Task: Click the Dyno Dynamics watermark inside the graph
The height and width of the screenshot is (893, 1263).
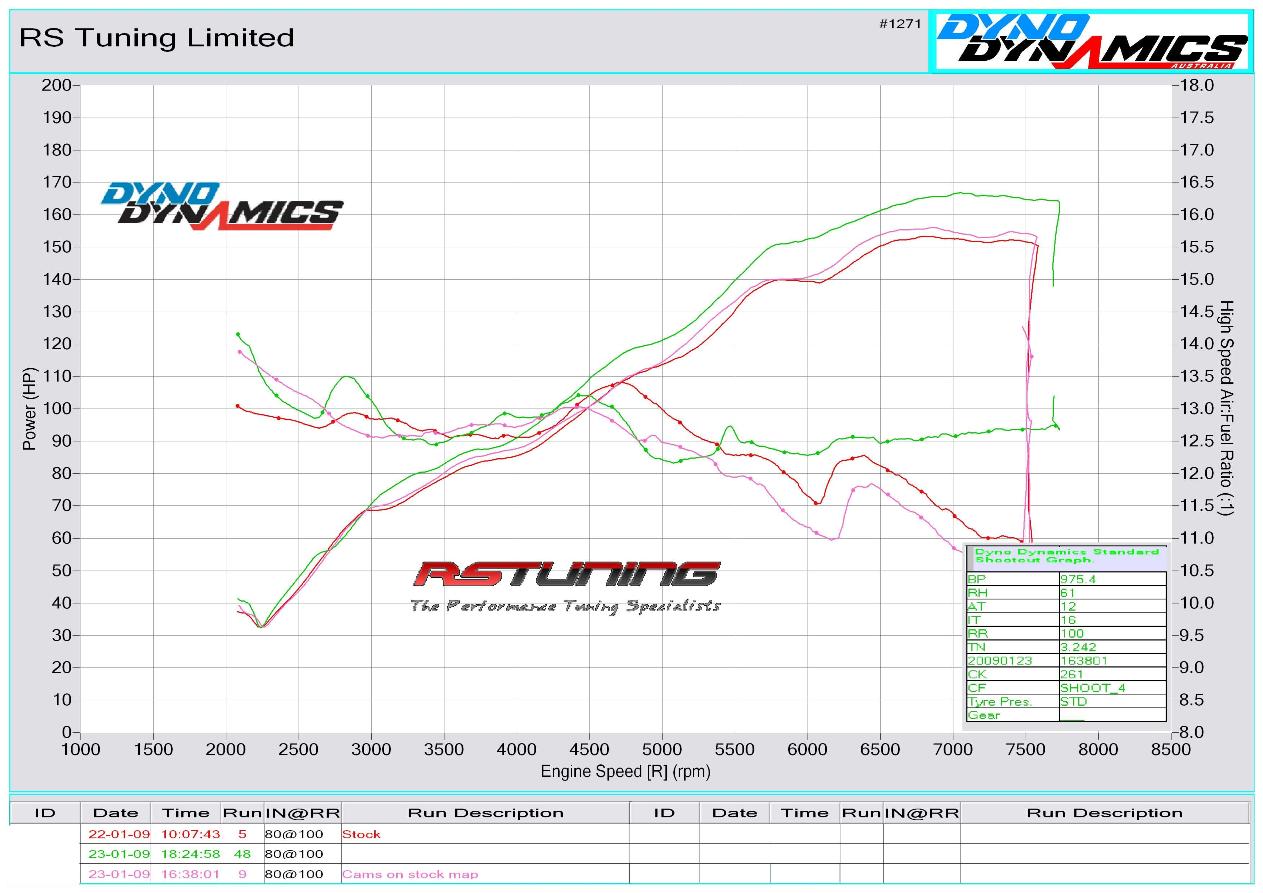Action: (x=221, y=205)
